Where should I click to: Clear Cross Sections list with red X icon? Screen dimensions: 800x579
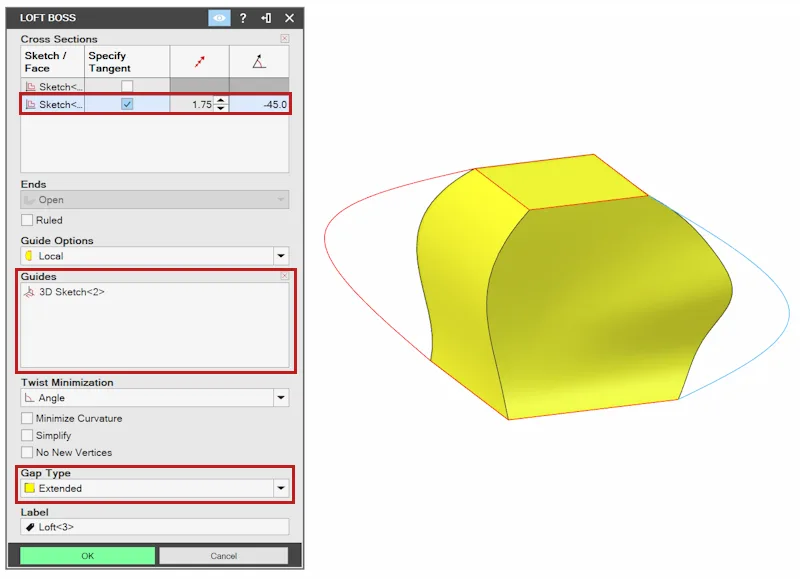click(x=285, y=38)
